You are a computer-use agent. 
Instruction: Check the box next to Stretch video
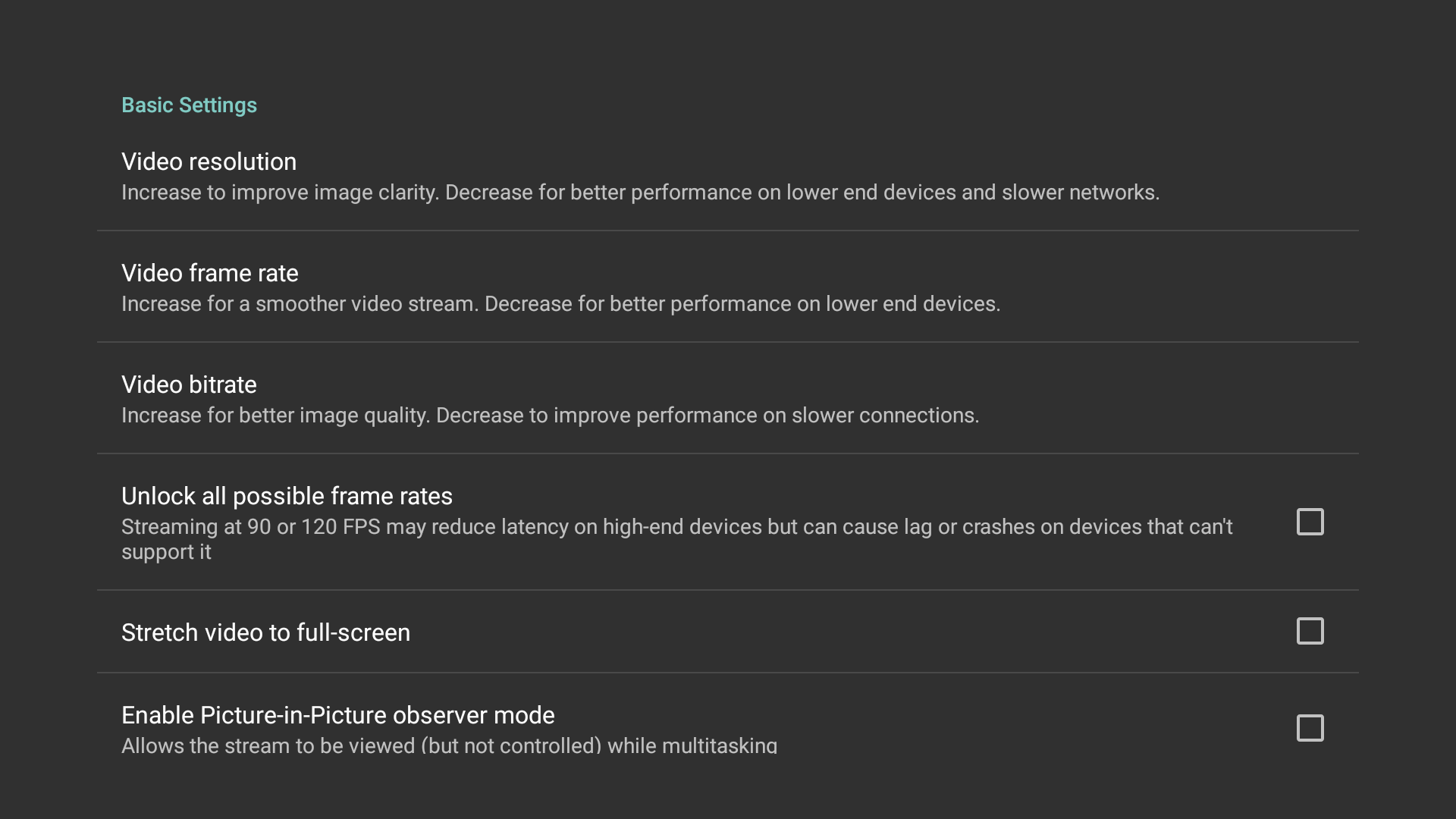1311,631
